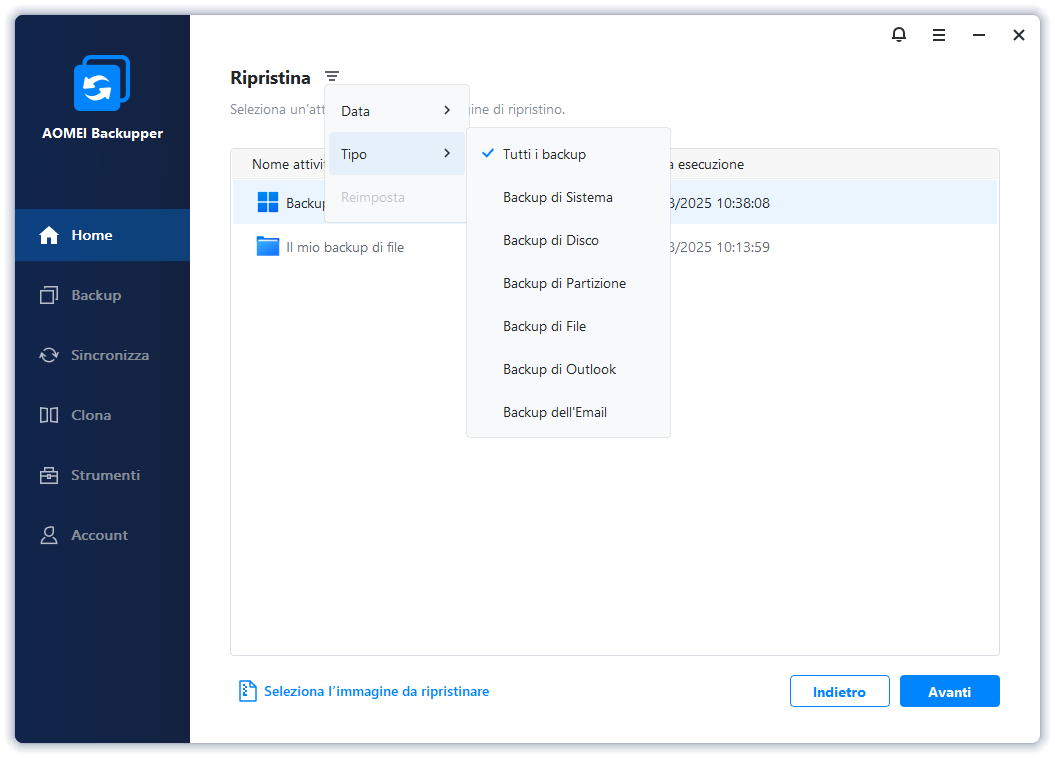Click the Indietro button

pos(840,691)
